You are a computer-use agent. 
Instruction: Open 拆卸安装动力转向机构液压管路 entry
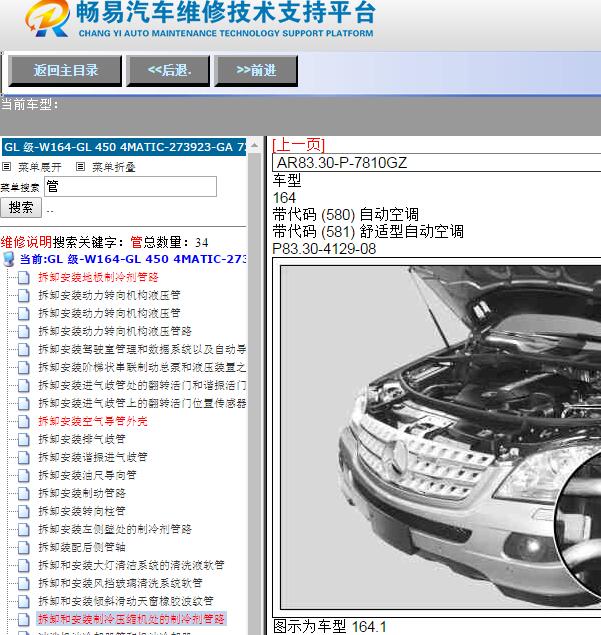pos(115,331)
